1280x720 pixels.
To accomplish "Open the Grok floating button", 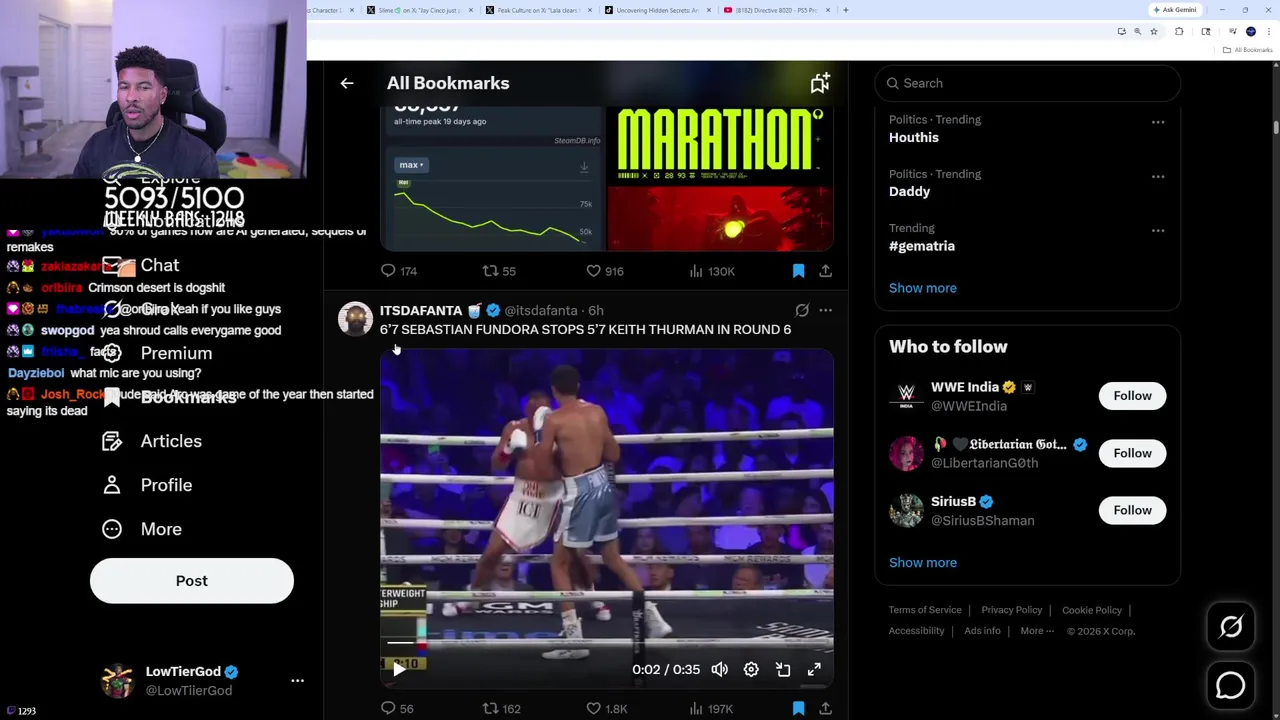I will click(1231, 627).
